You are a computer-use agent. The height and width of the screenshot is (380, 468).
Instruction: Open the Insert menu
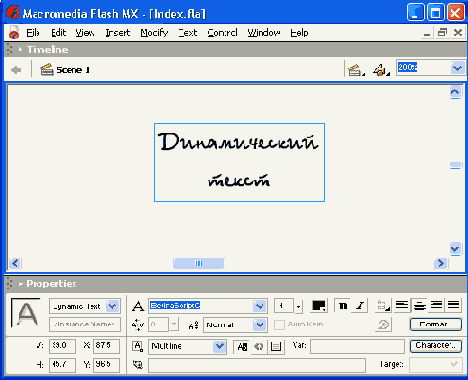coord(118,33)
